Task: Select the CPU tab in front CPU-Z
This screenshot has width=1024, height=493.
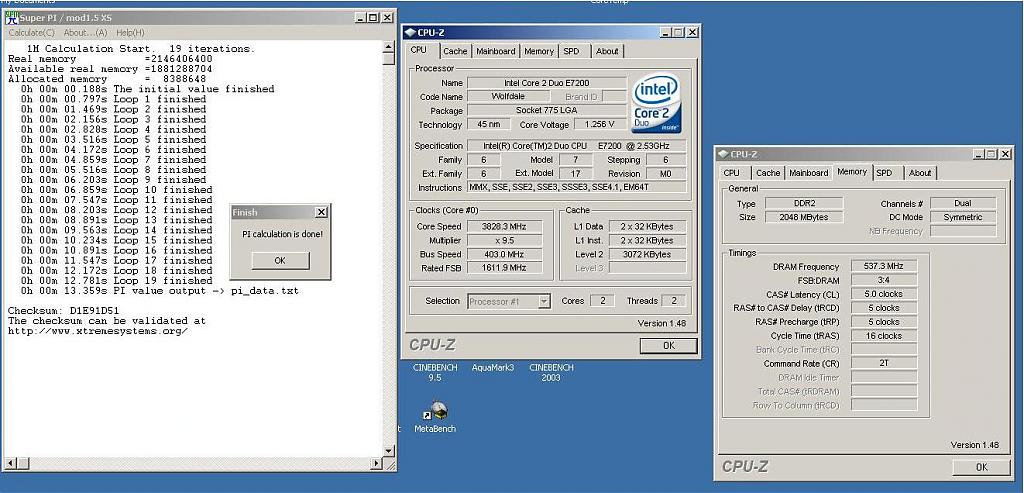Action: pyautogui.click(x=419, y=50)
